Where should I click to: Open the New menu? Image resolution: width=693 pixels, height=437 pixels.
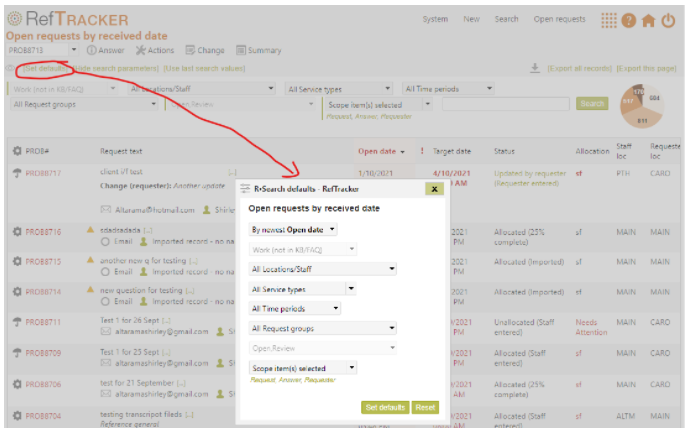[x=471, y=19]
